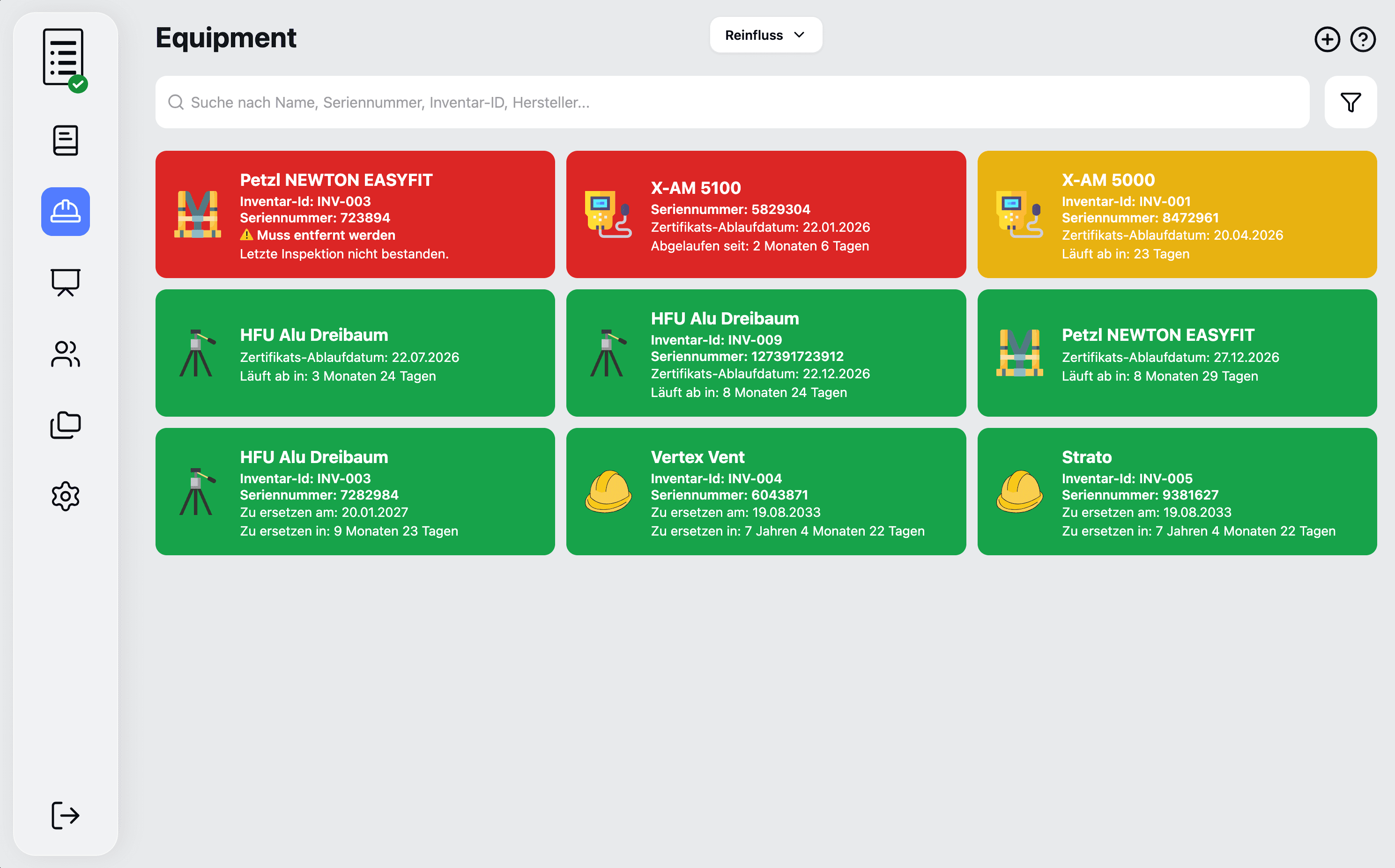1395x868 pixels.
Task: Click 'Zertifikats-Ablaufdatum: 22.07.2026' text
Action: coord(349,357)
